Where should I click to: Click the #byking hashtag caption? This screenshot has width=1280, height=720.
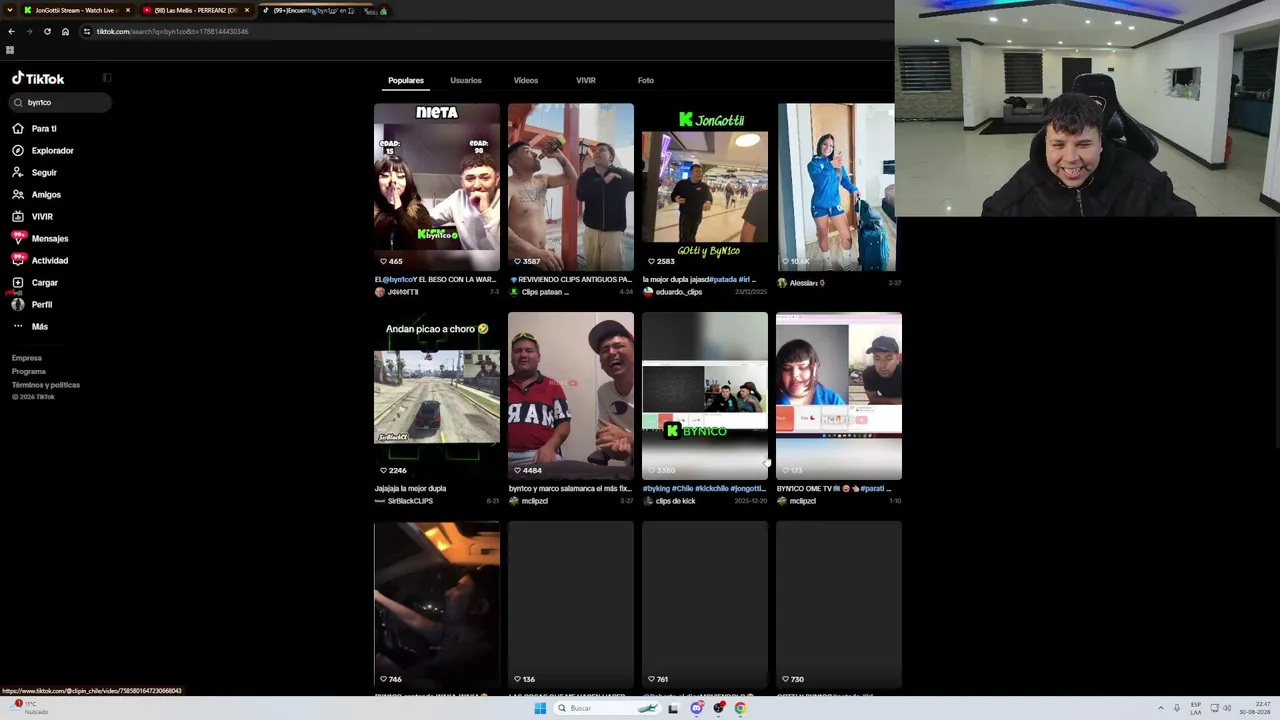pos(656,489)
